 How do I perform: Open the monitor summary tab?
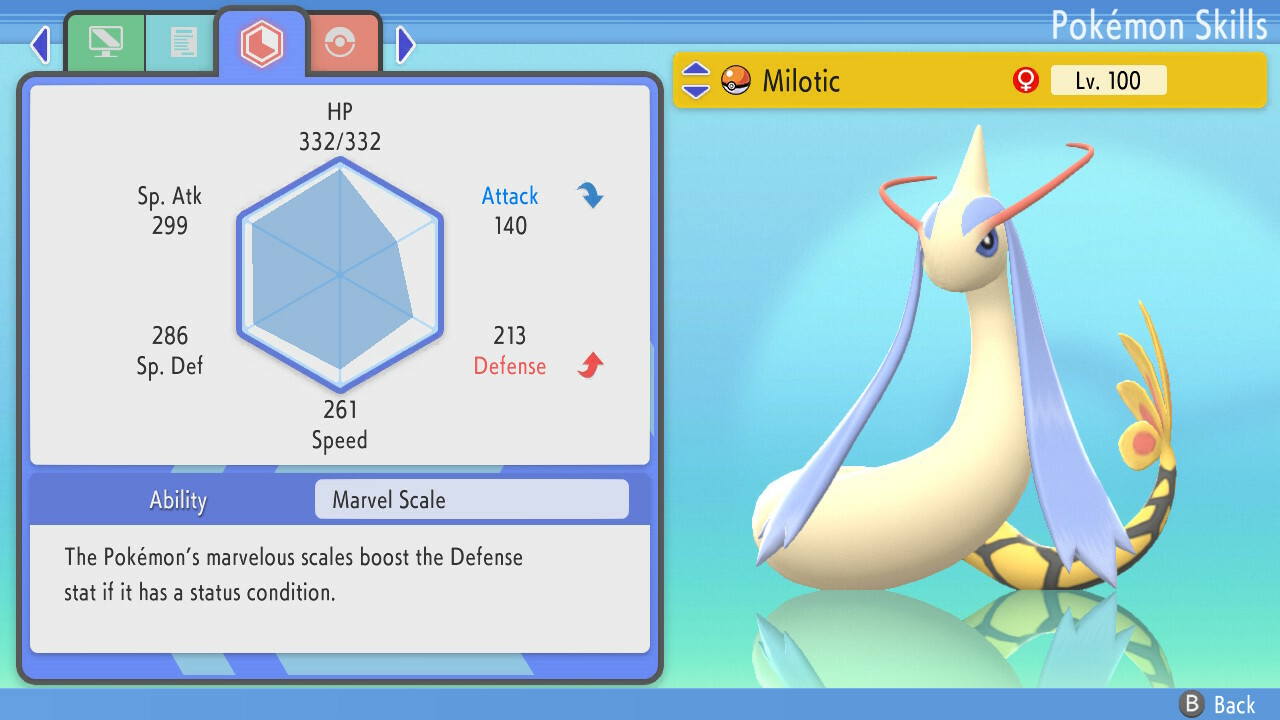click(x=105, y=42)
